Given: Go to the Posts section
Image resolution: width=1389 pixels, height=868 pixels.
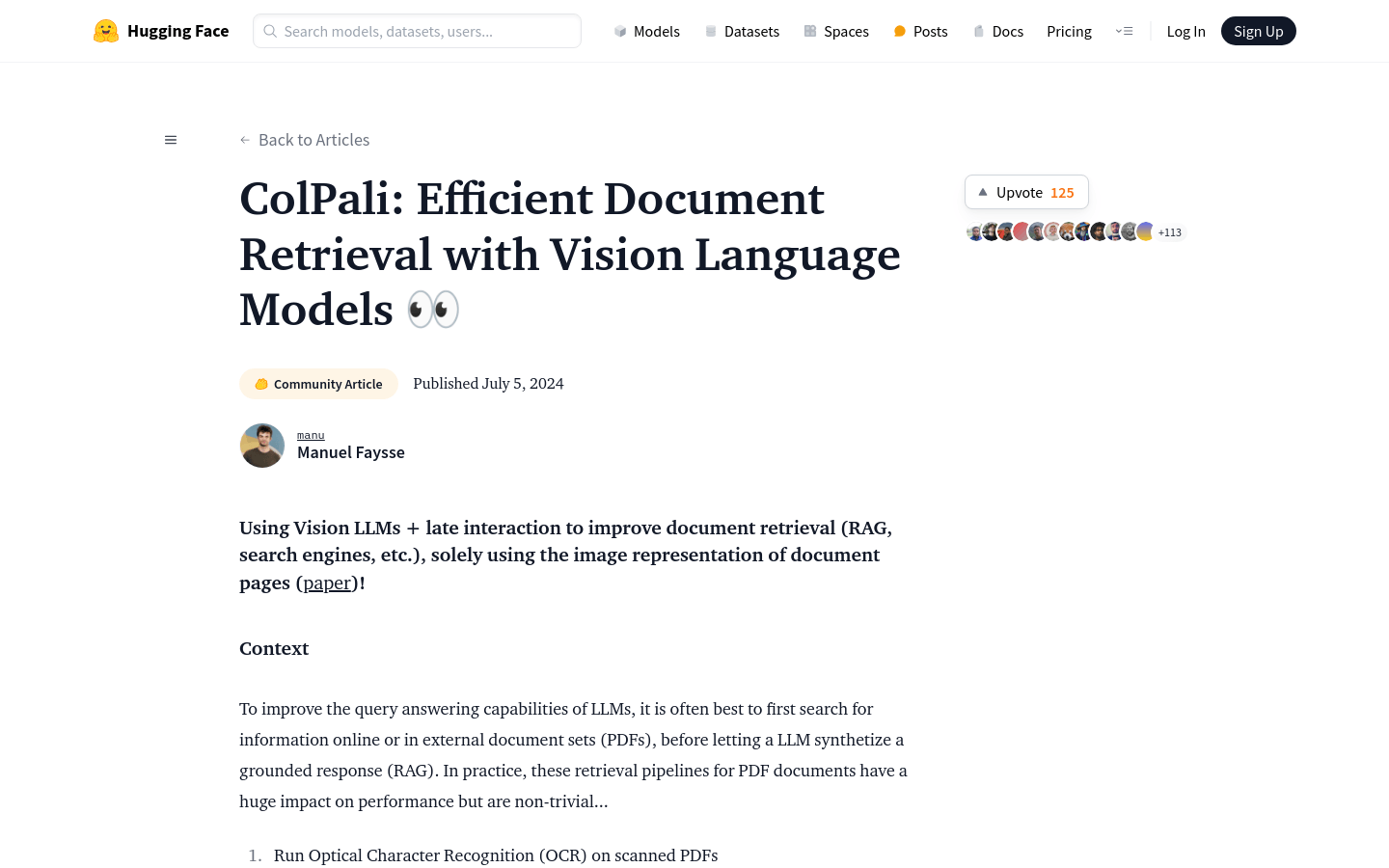Looking at the screenshot, I should tap(920, 32).
